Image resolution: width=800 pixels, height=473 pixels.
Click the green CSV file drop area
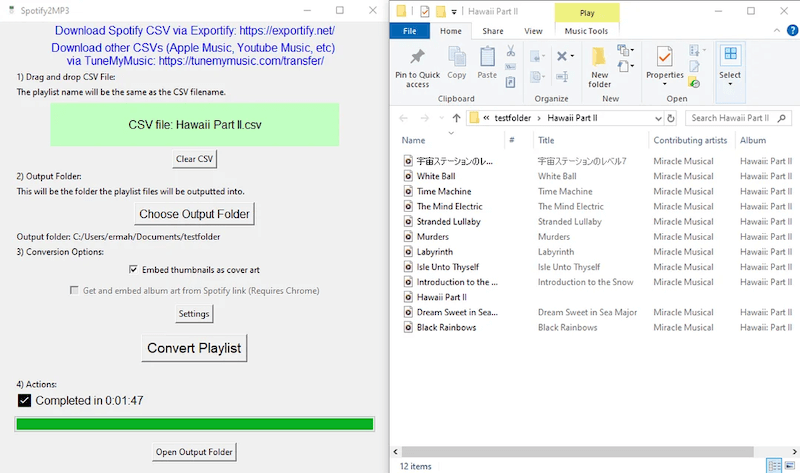click(194, 125)
